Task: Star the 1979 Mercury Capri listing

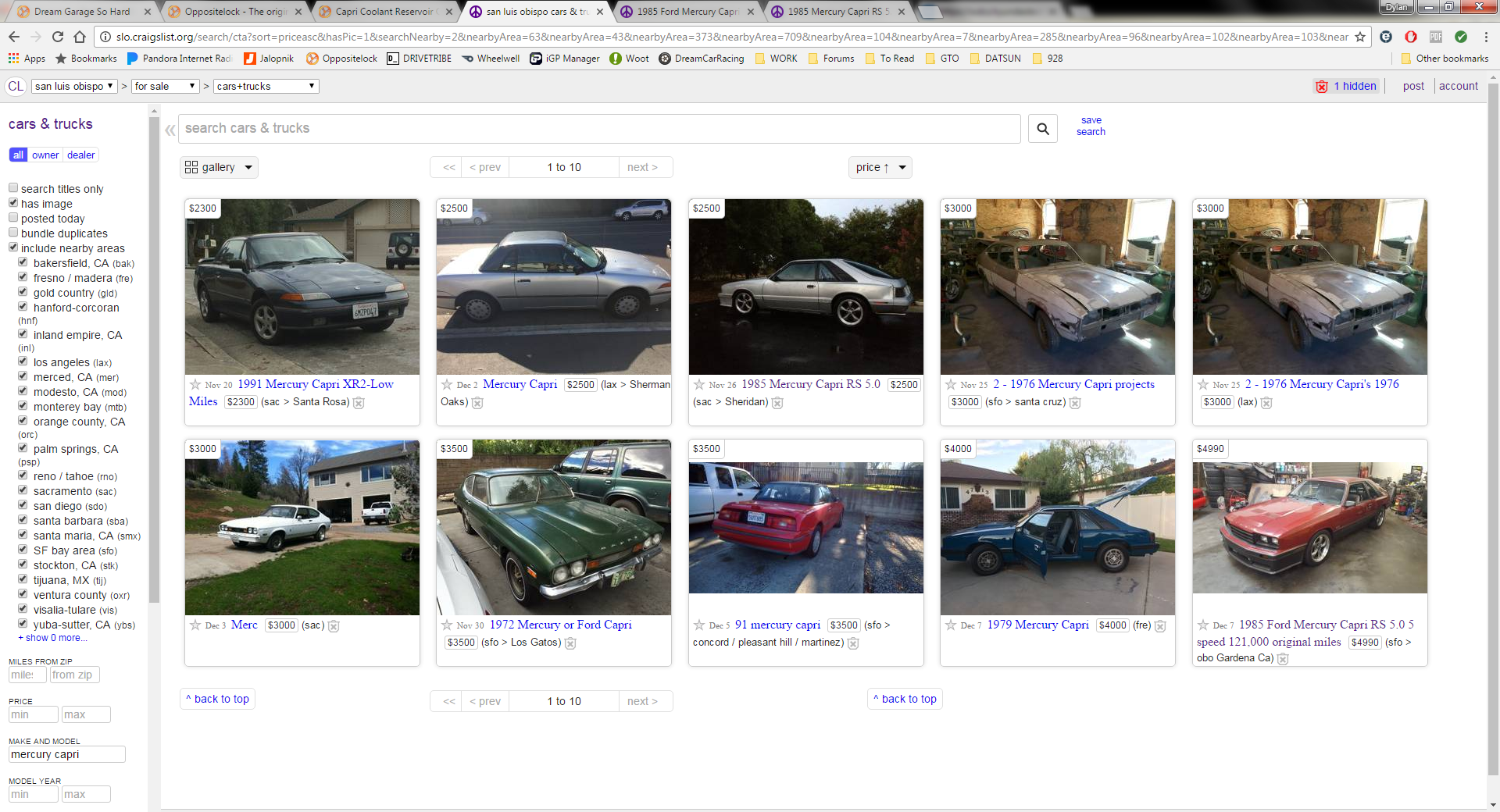Action: pos(951,625)
